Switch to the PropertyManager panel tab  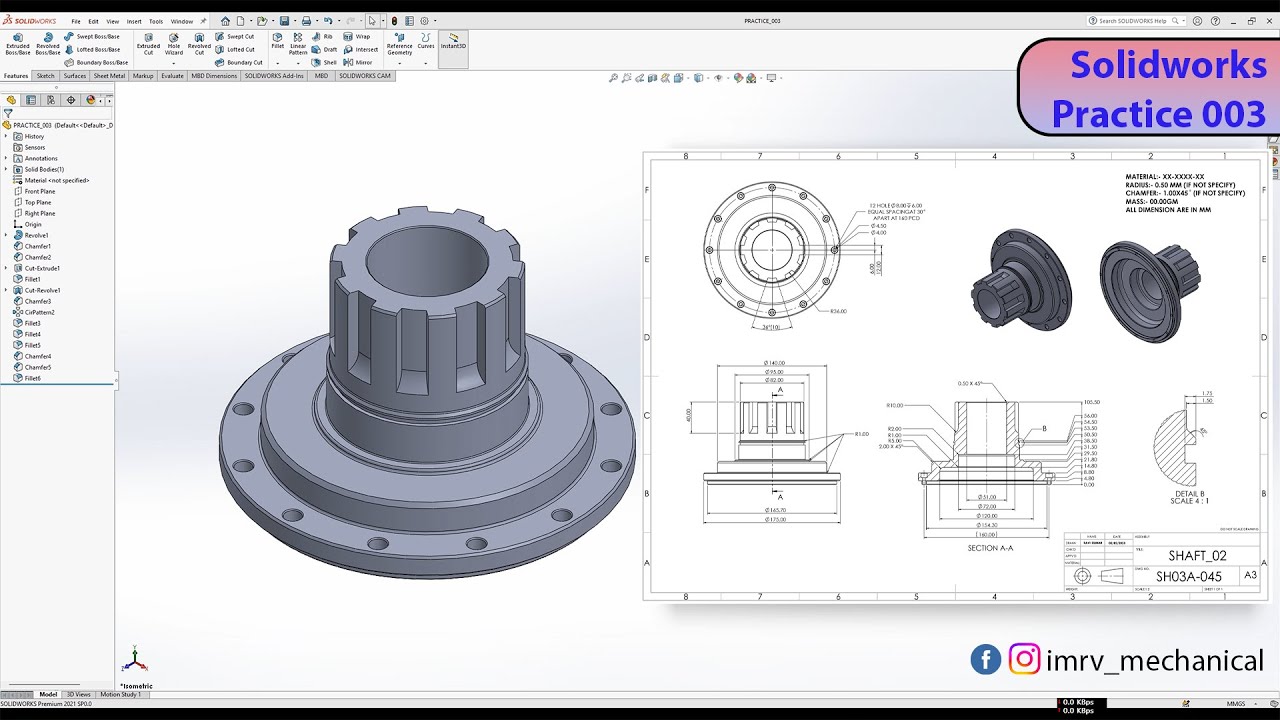pyautogui.click(x=31, y=100)
